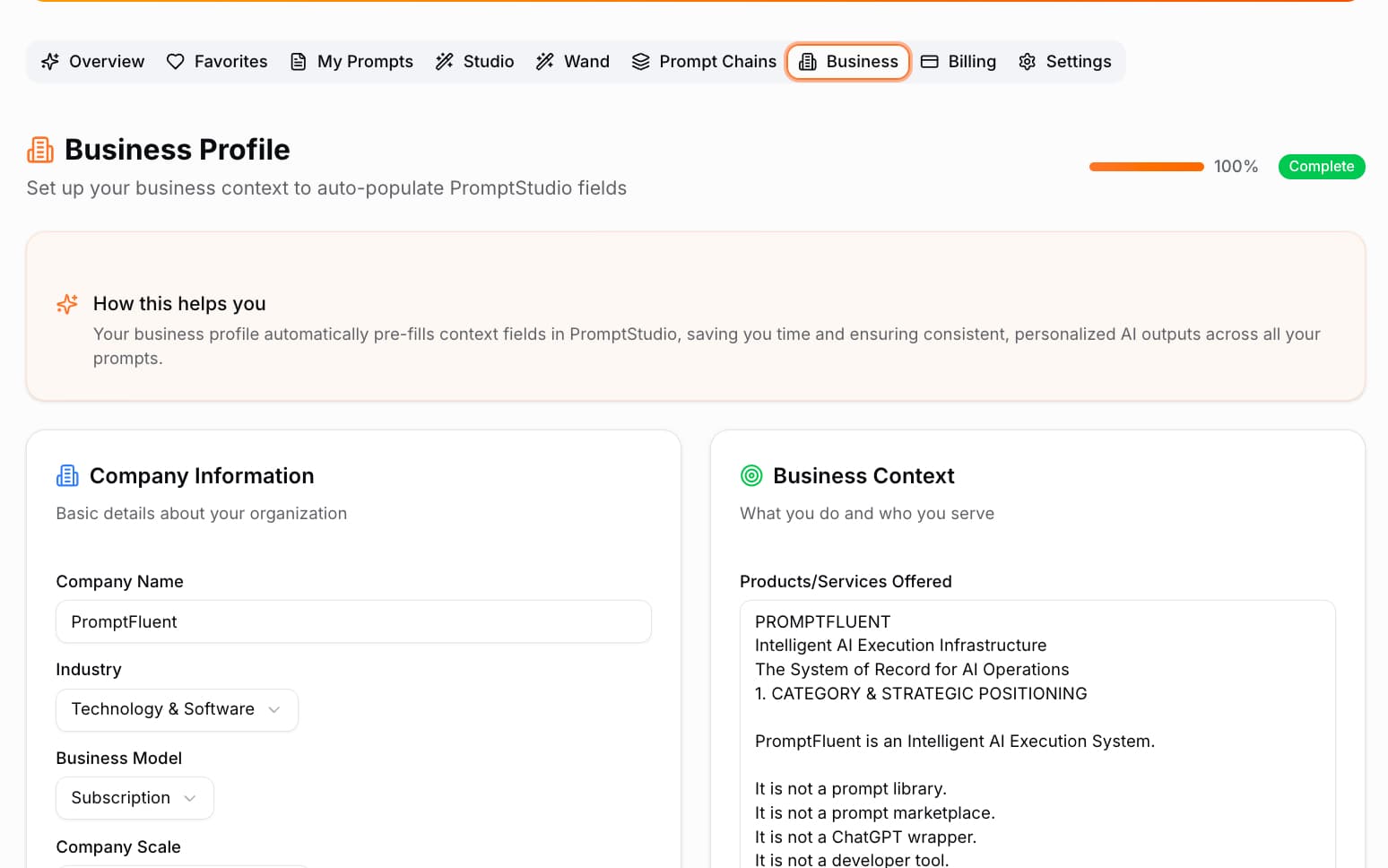This screenshot has width=1388, height=868.
Task: Click the document icon next to My Prompts
Action: coord(299,61)
